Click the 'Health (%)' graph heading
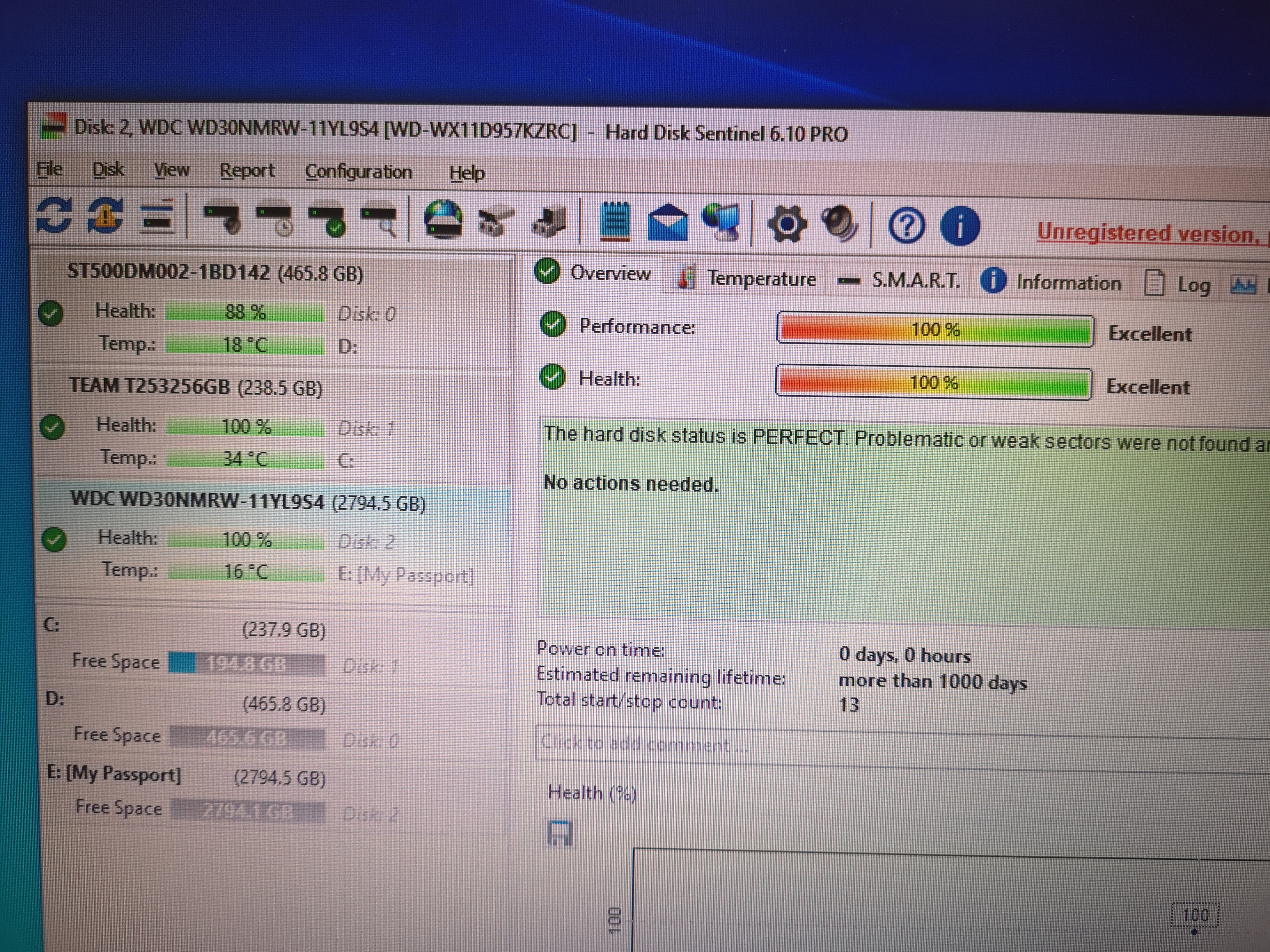1270x952 pixels. pyautogui.click(x=592, y=793)
